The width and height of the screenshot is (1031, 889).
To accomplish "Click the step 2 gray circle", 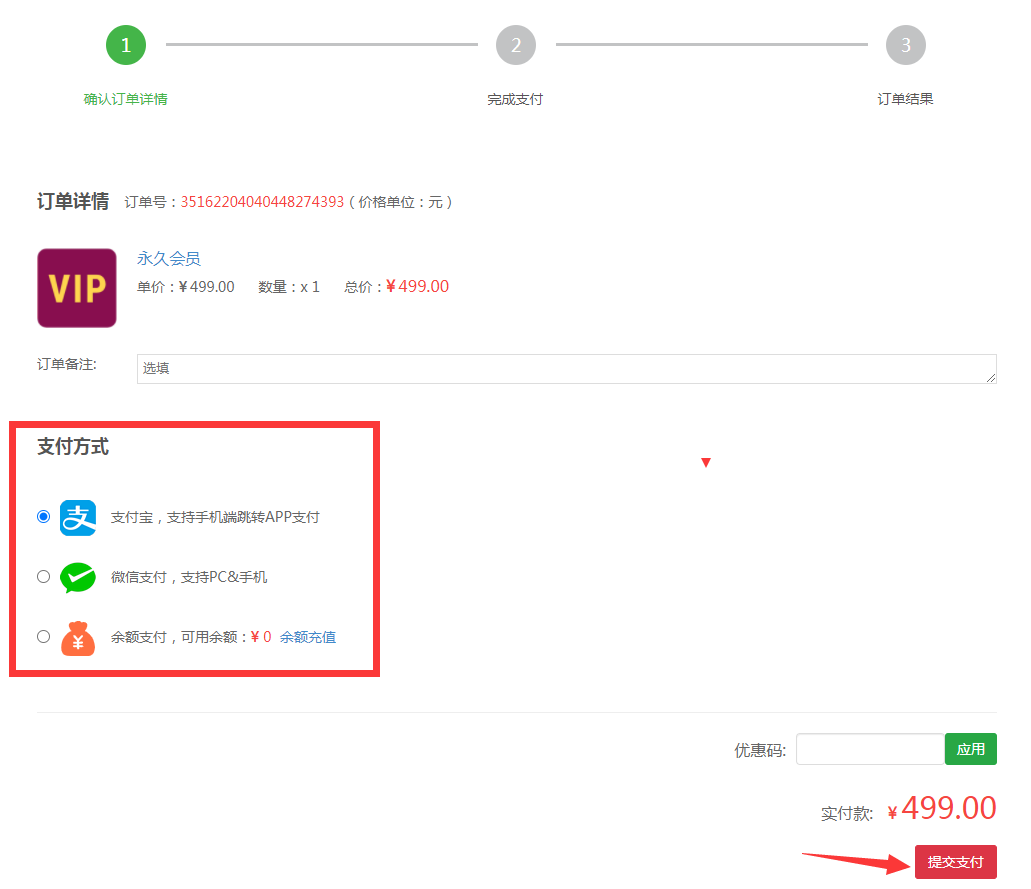I will coord(516,45).
